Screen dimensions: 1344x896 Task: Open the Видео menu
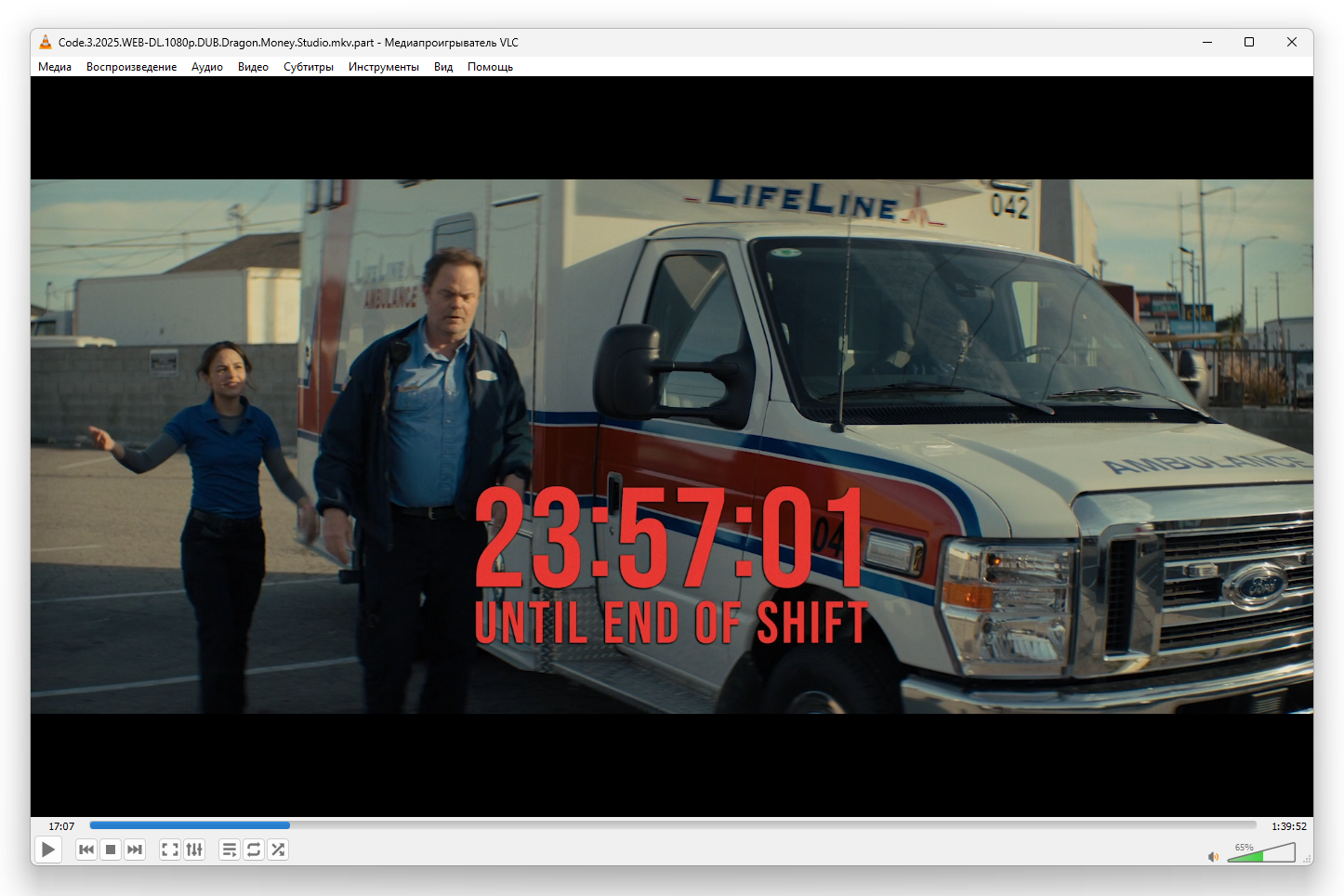click(253, 67)
